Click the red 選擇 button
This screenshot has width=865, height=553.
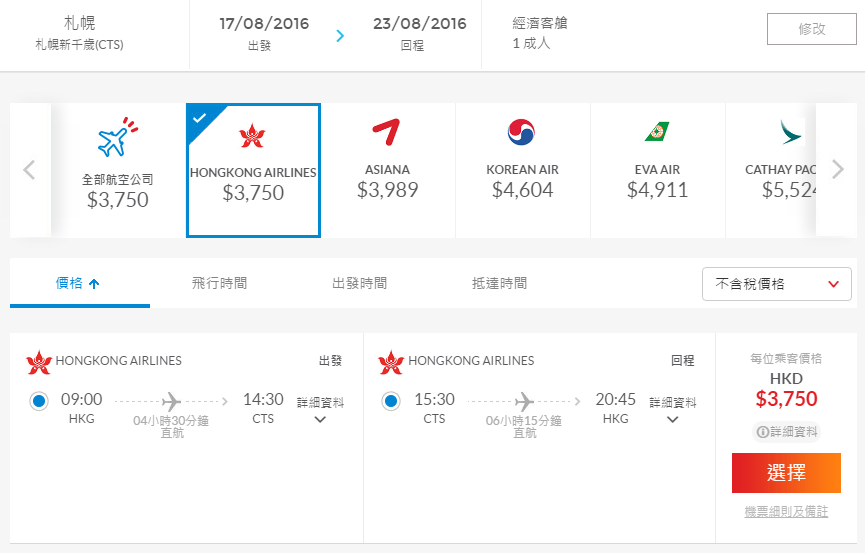point(786,473)
